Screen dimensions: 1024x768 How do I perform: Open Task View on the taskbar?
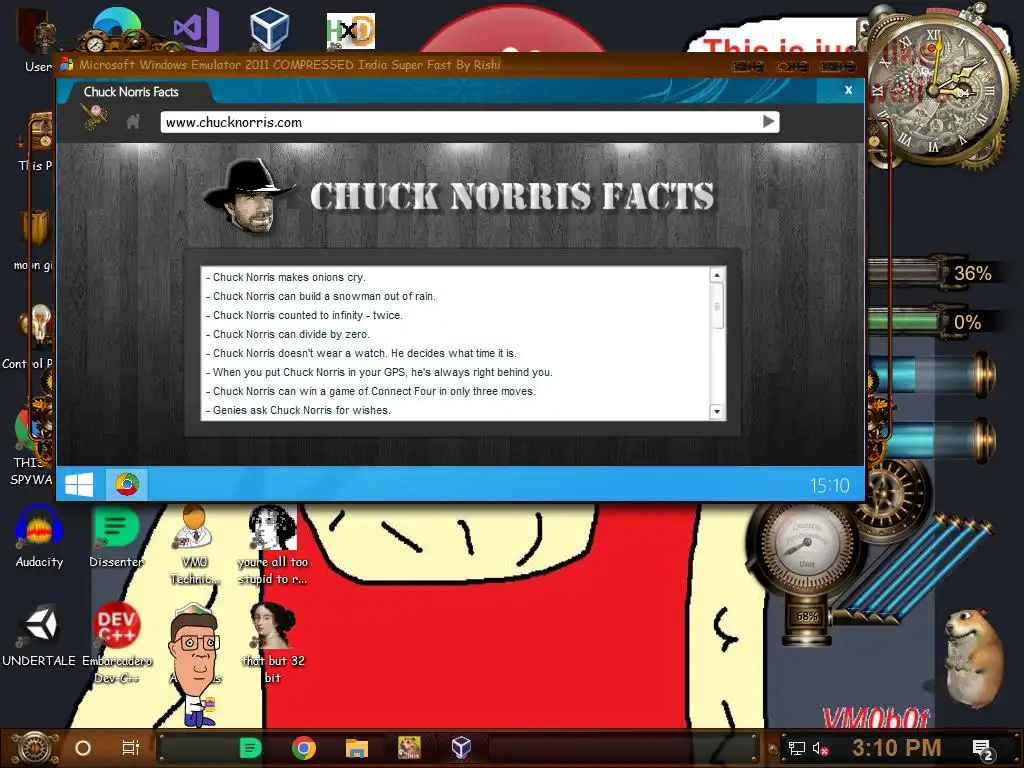[x=131, y=748]
